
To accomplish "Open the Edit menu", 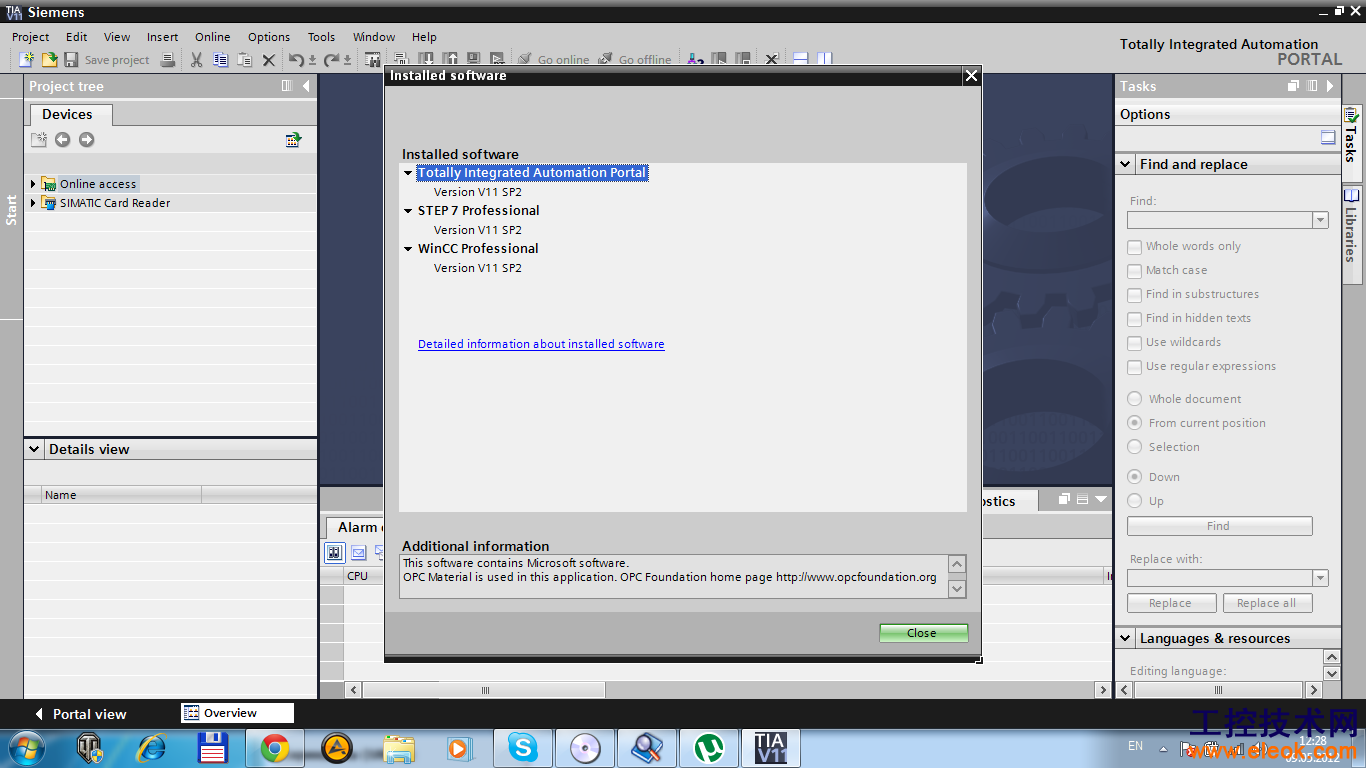I will [x=77, y=37].
